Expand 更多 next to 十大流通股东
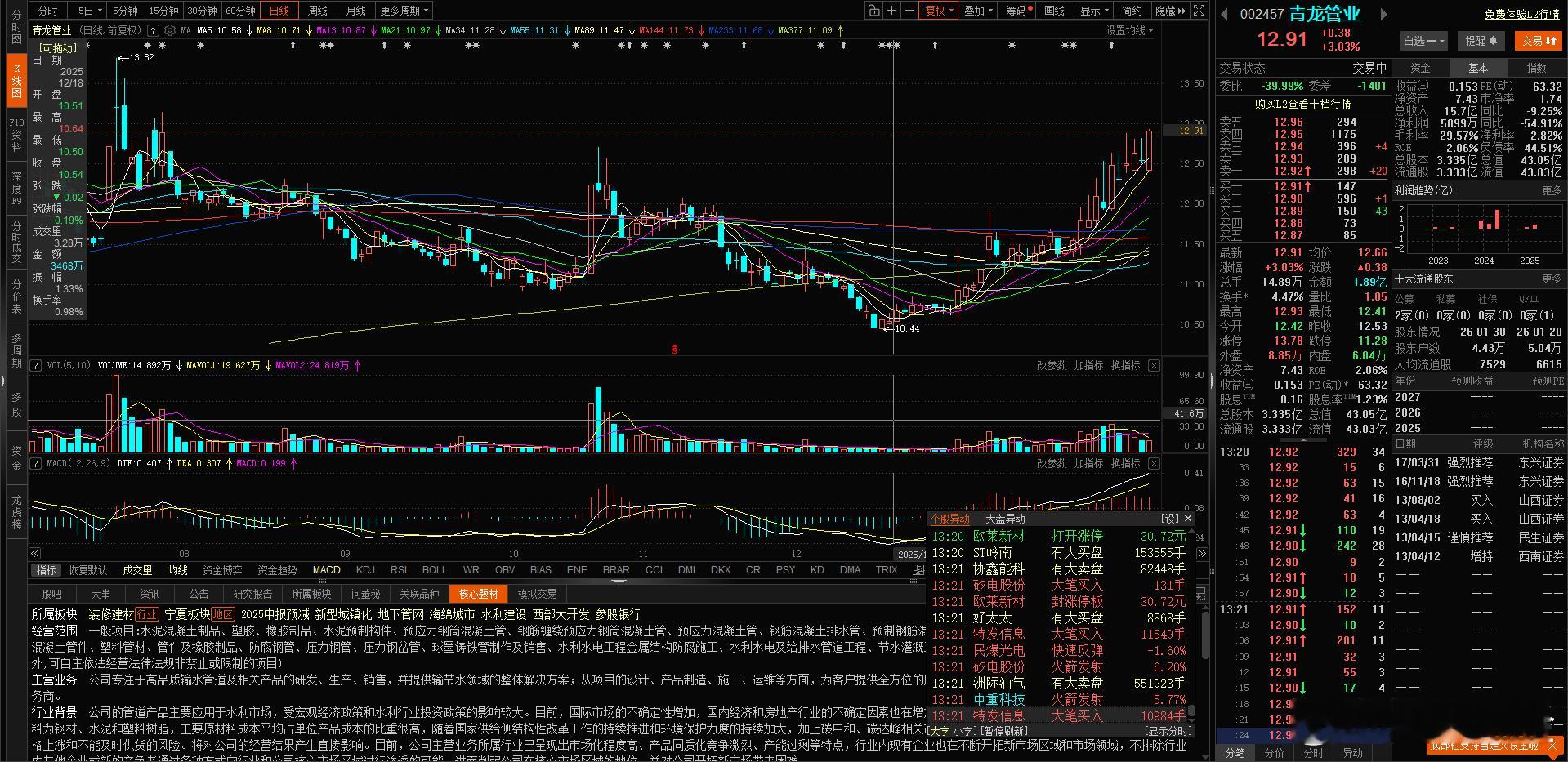Image resolution: width=1568 pixels, height=762 pixels. coord(1552,279)
